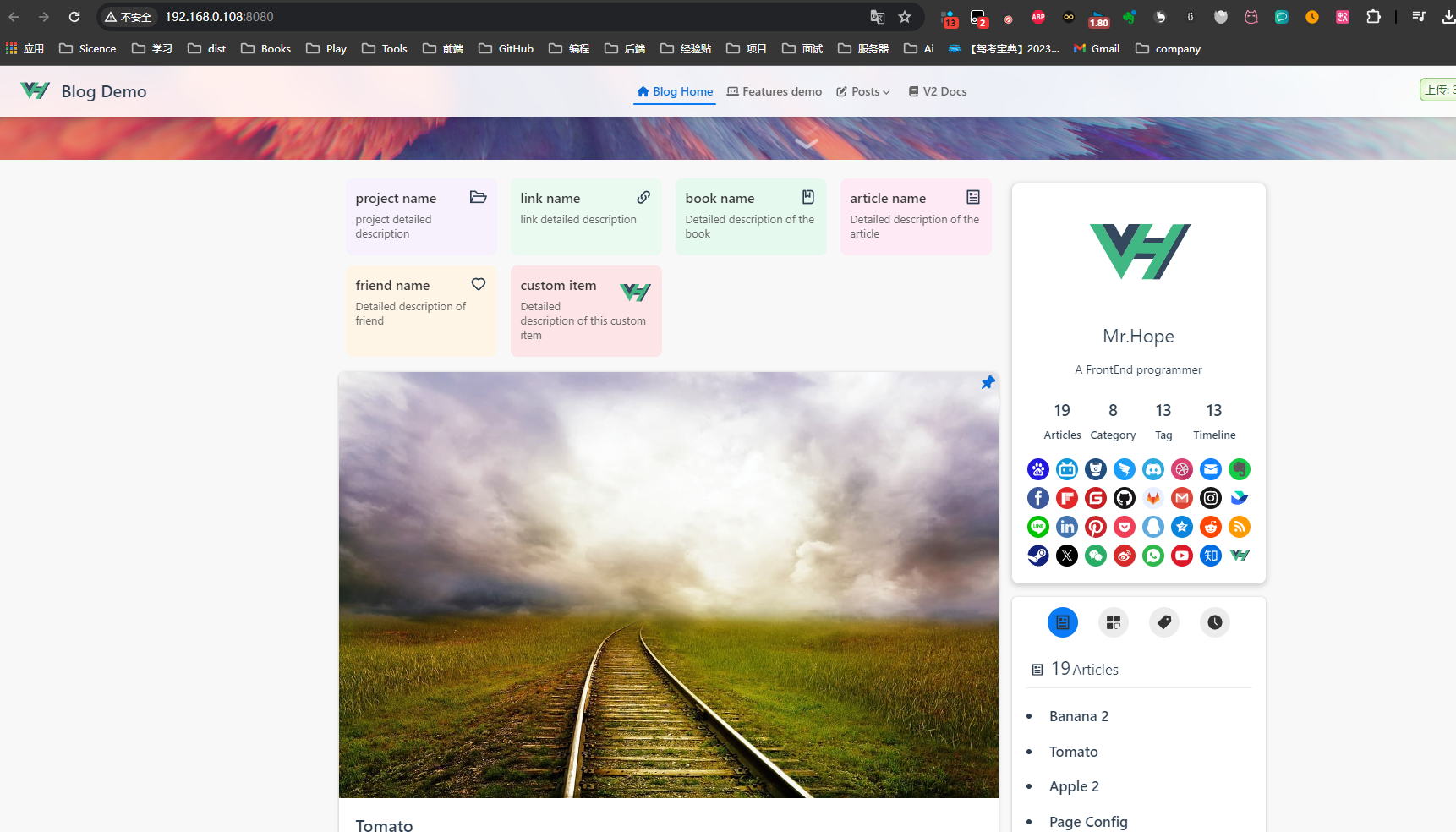Open the Weibo social icon
Viewport: 1456px width, 832px height.
pyautogui.click(x=1125, y=556)
